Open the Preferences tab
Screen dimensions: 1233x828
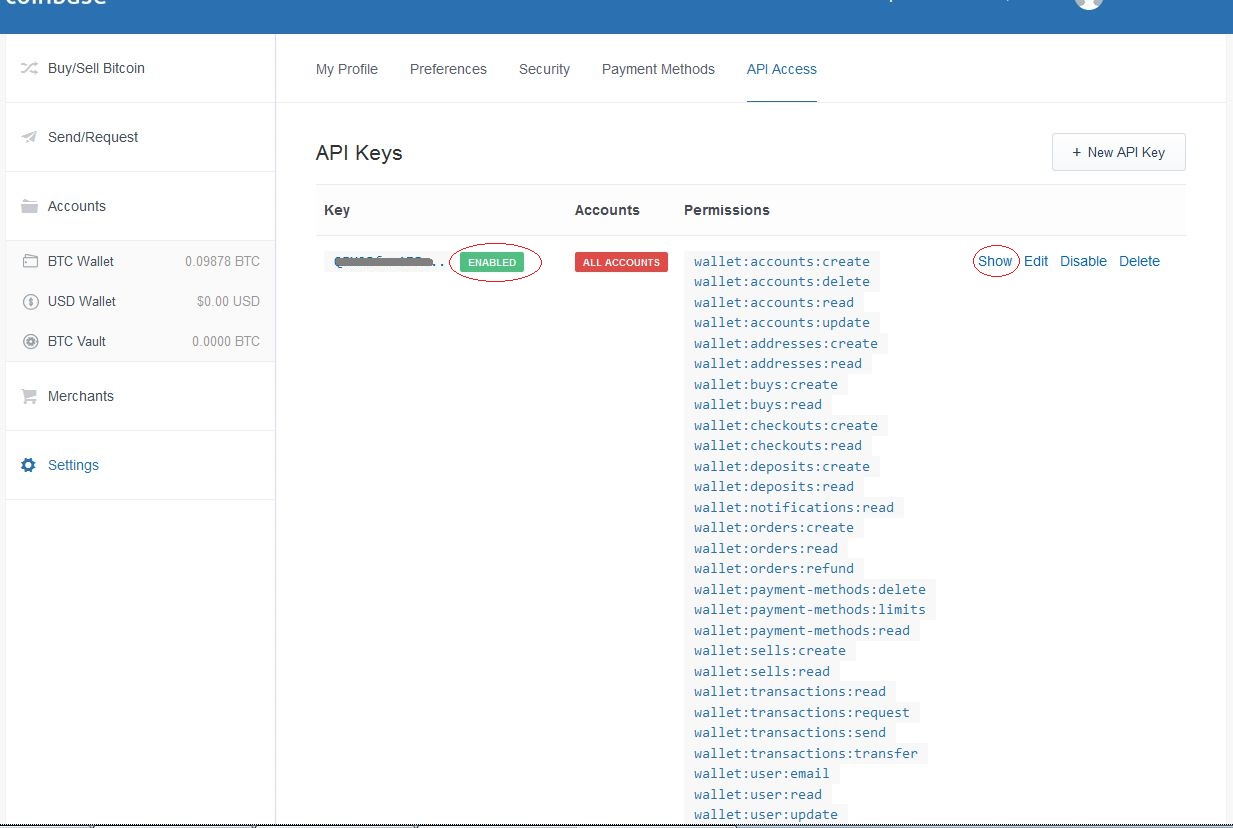[x=448, y=69]
